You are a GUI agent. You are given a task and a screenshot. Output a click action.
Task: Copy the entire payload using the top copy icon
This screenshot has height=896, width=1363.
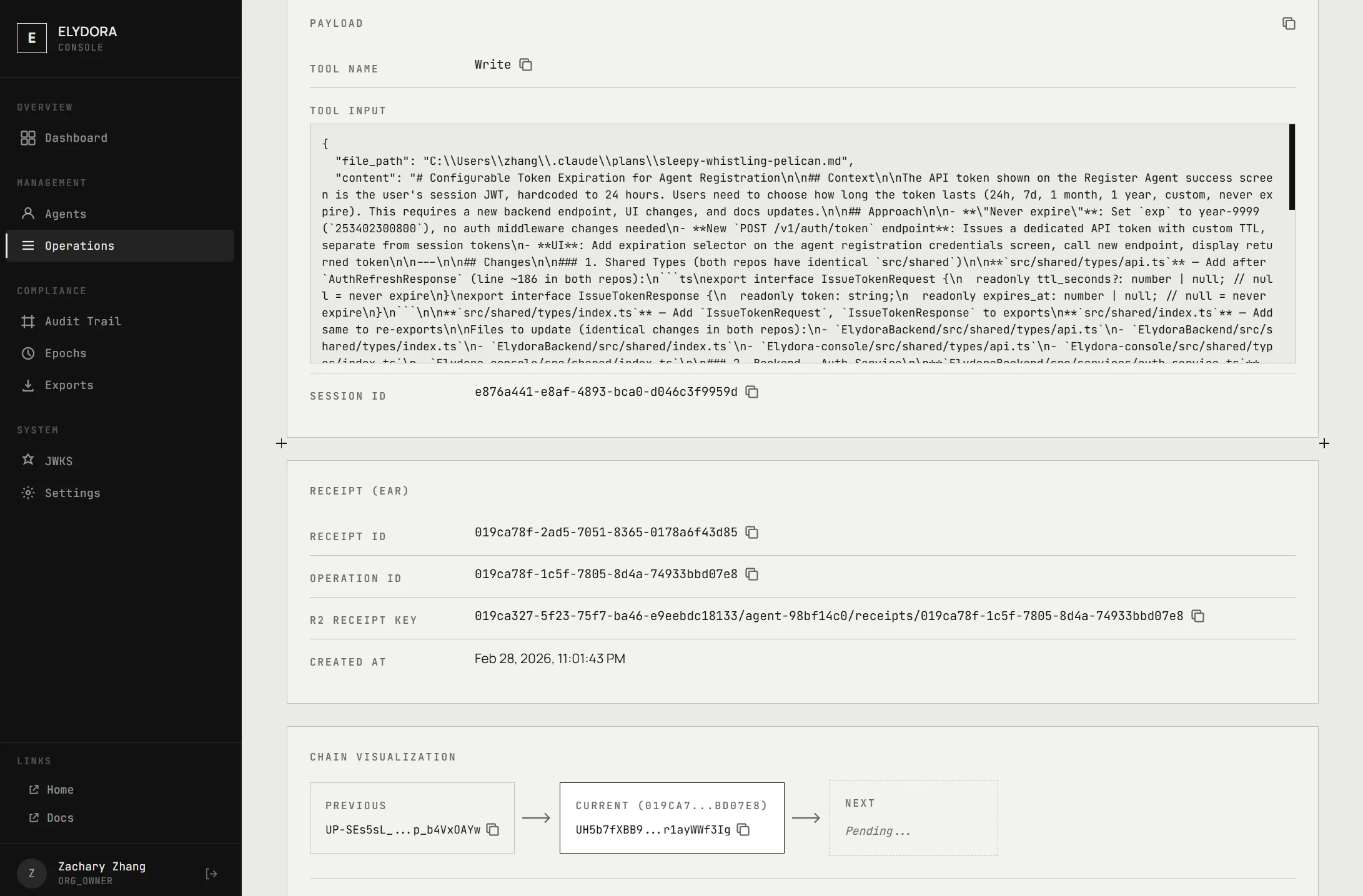[x=1289, y=23]
